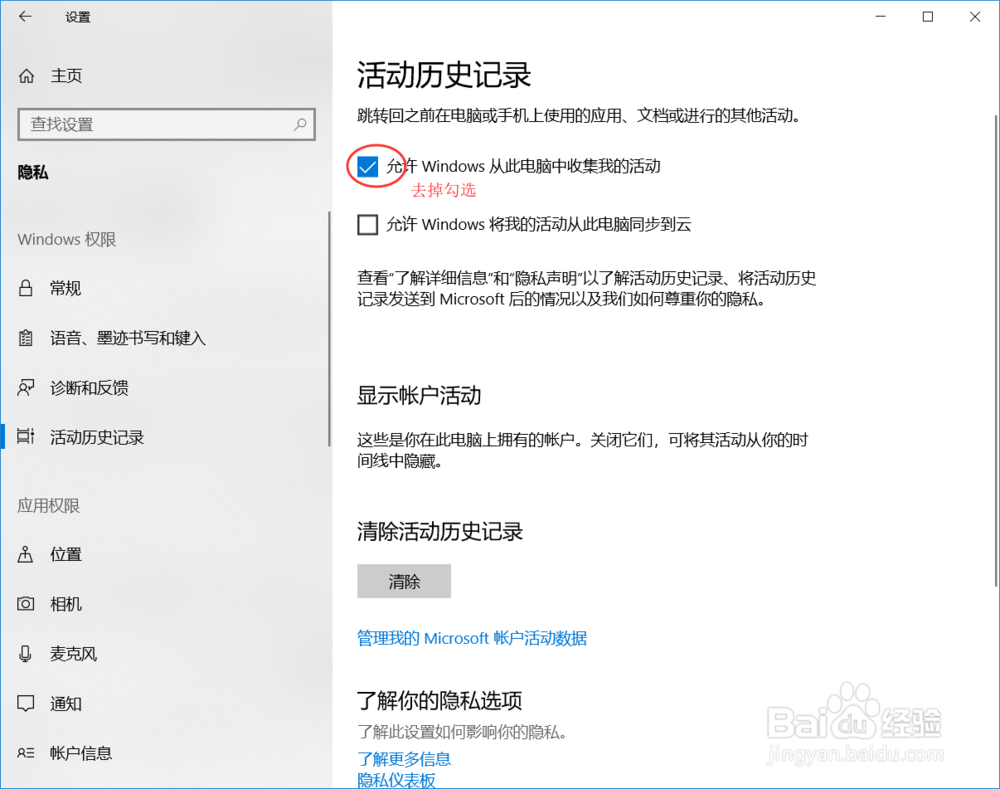This screenshot has height=789, width=1000.
Task: Click the 了解你的隐私选项 heading
Action: 439,700
